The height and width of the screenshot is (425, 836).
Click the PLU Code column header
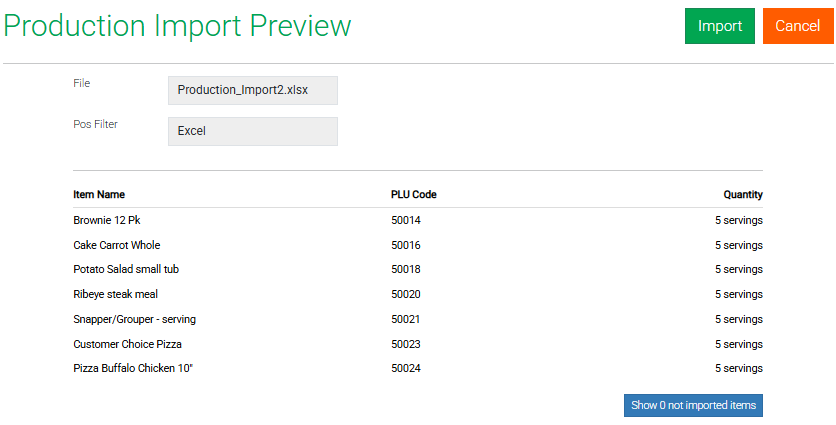pyautogui.click(x=413, y=195)
